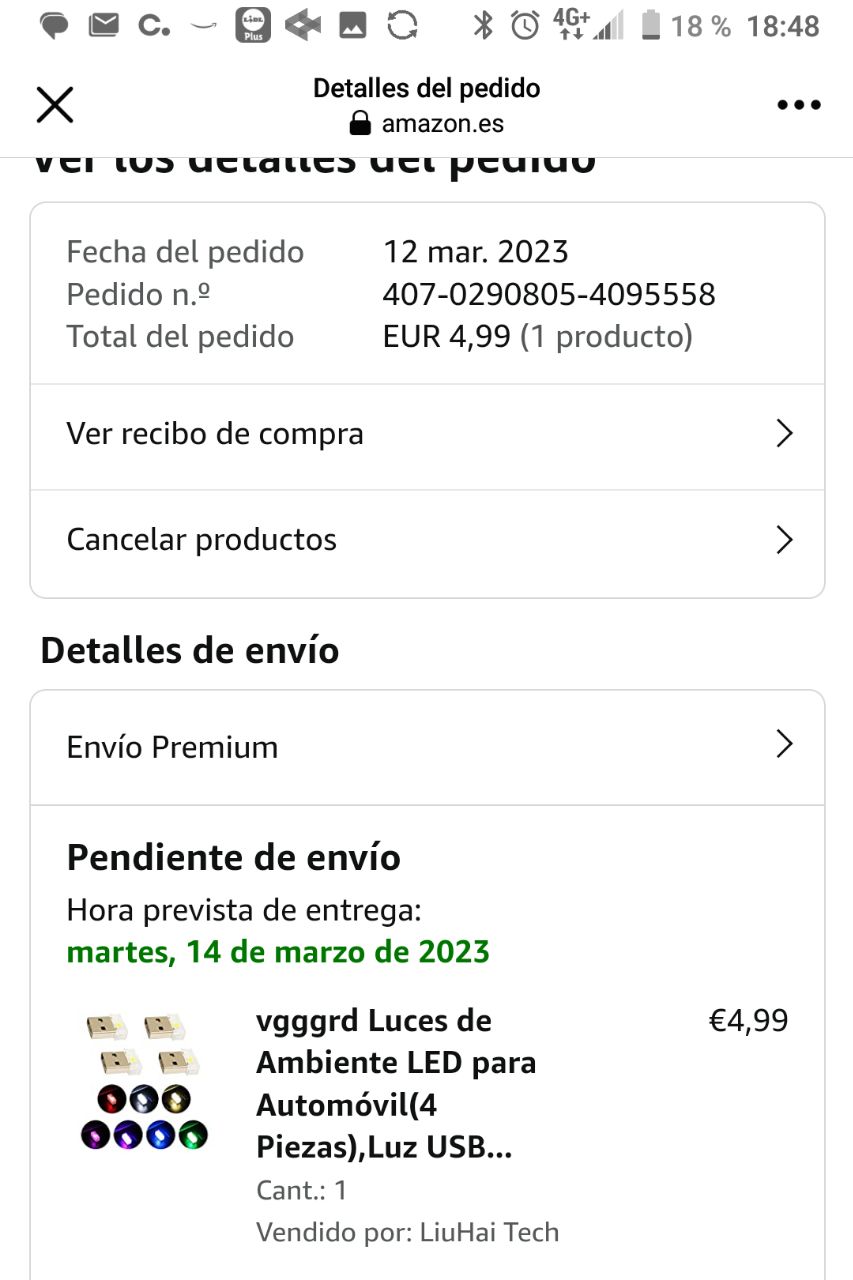Tap the alarm clock status icon
The image size is (853, 1280).
click(524, 25)
